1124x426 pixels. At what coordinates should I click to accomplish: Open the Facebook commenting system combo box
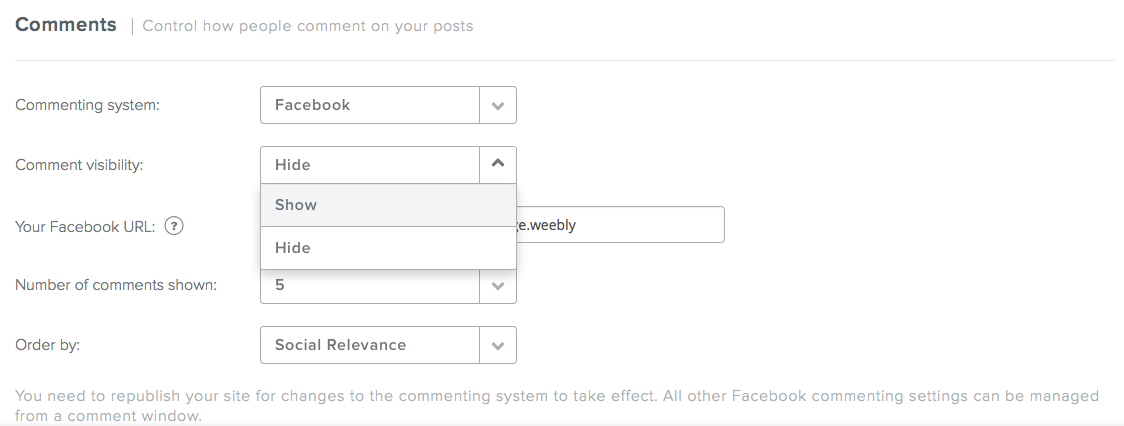pos(370,105)
